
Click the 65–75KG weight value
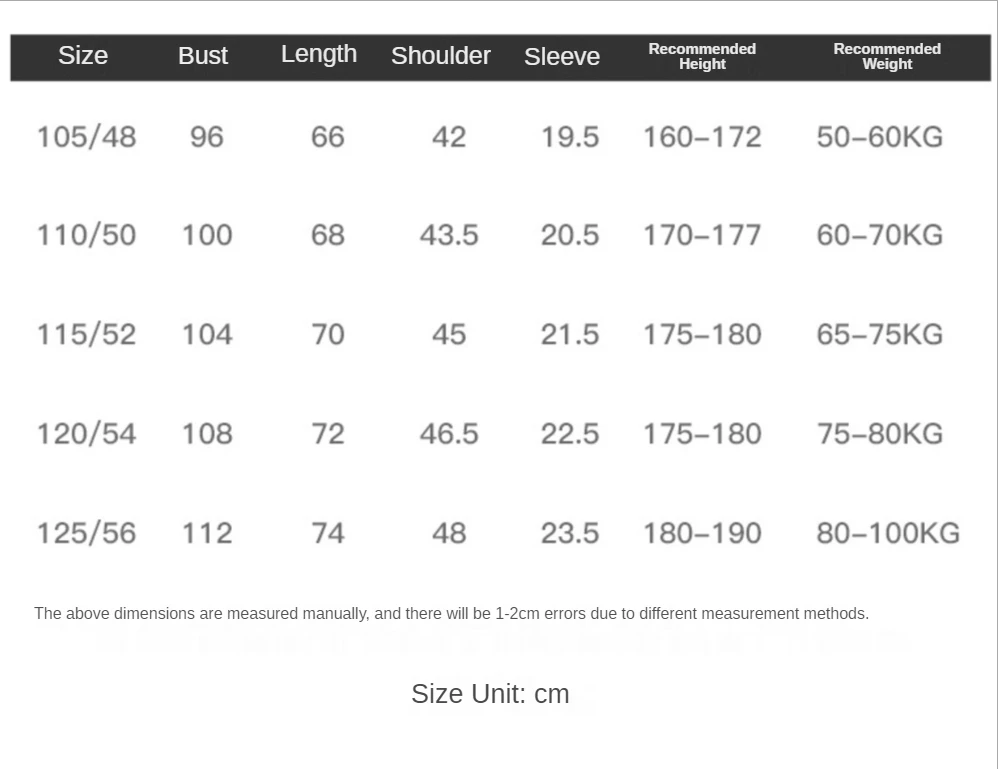click(x=880, y=334)
